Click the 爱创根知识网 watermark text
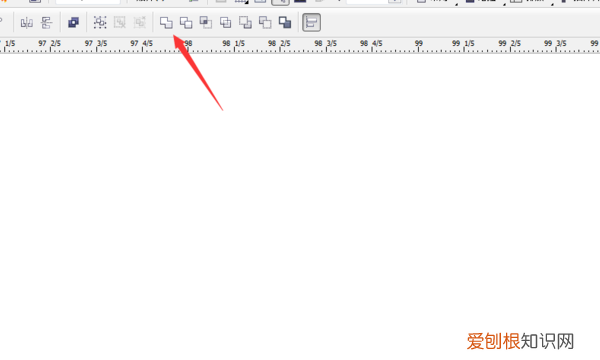The width and height of the screenshot is (600, 360). click(x=520, y=341)
